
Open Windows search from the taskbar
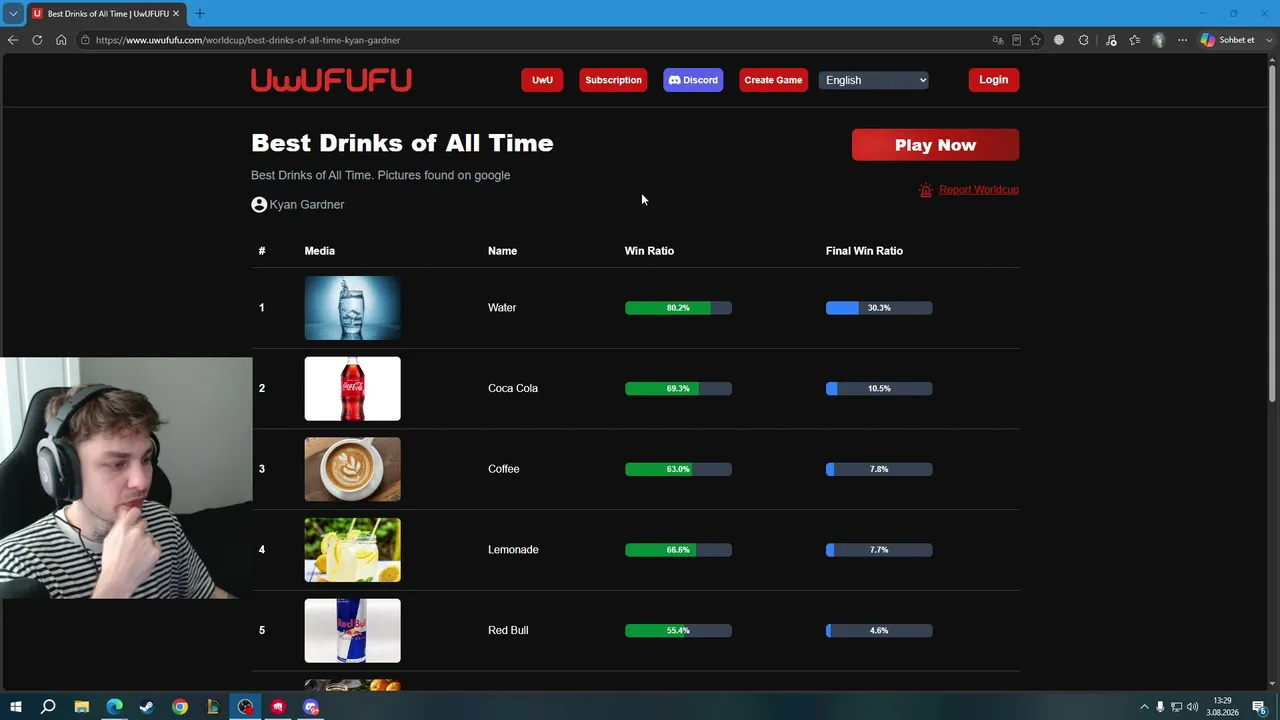(x=48, y=707)
